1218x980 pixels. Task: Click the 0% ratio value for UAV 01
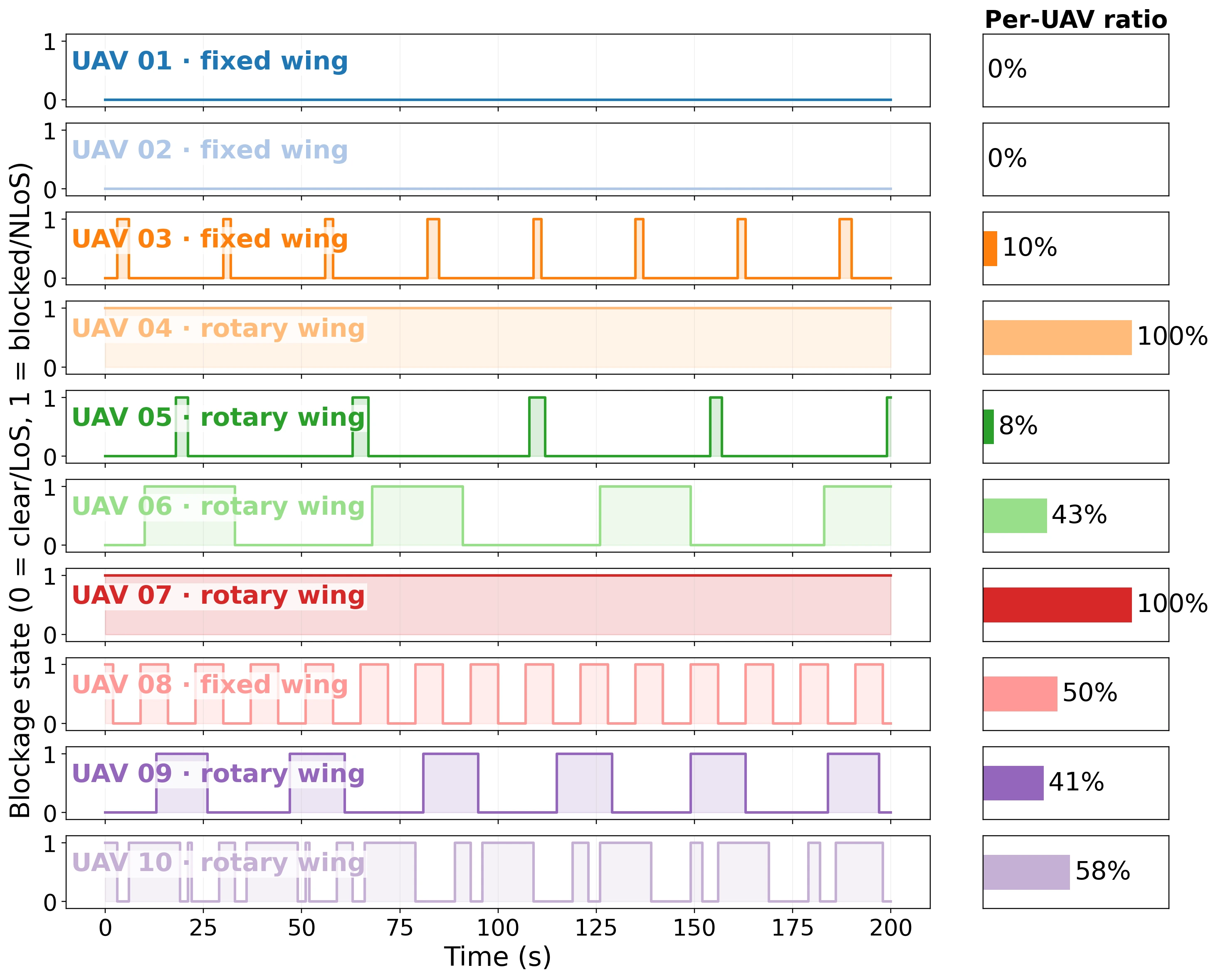[x=1007, y=69]
